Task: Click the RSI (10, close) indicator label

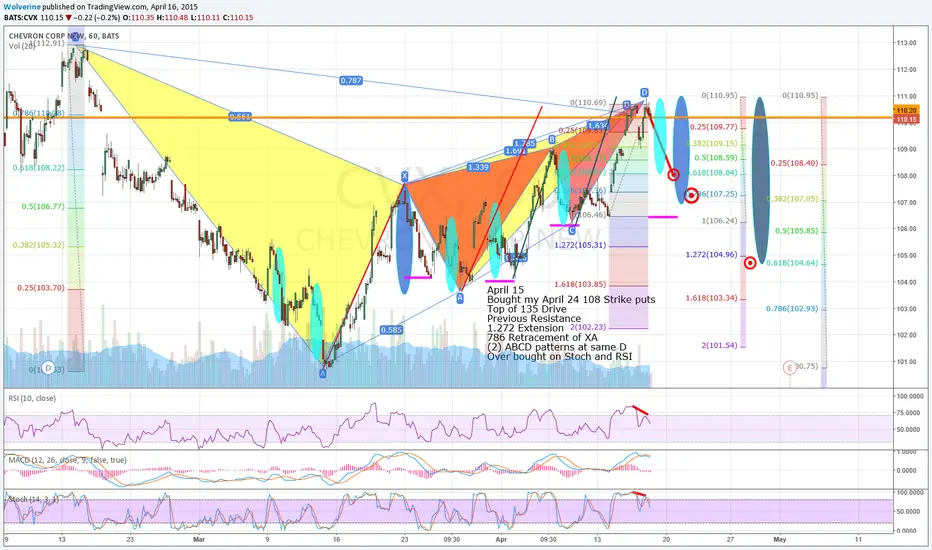Action: point(32,398)
